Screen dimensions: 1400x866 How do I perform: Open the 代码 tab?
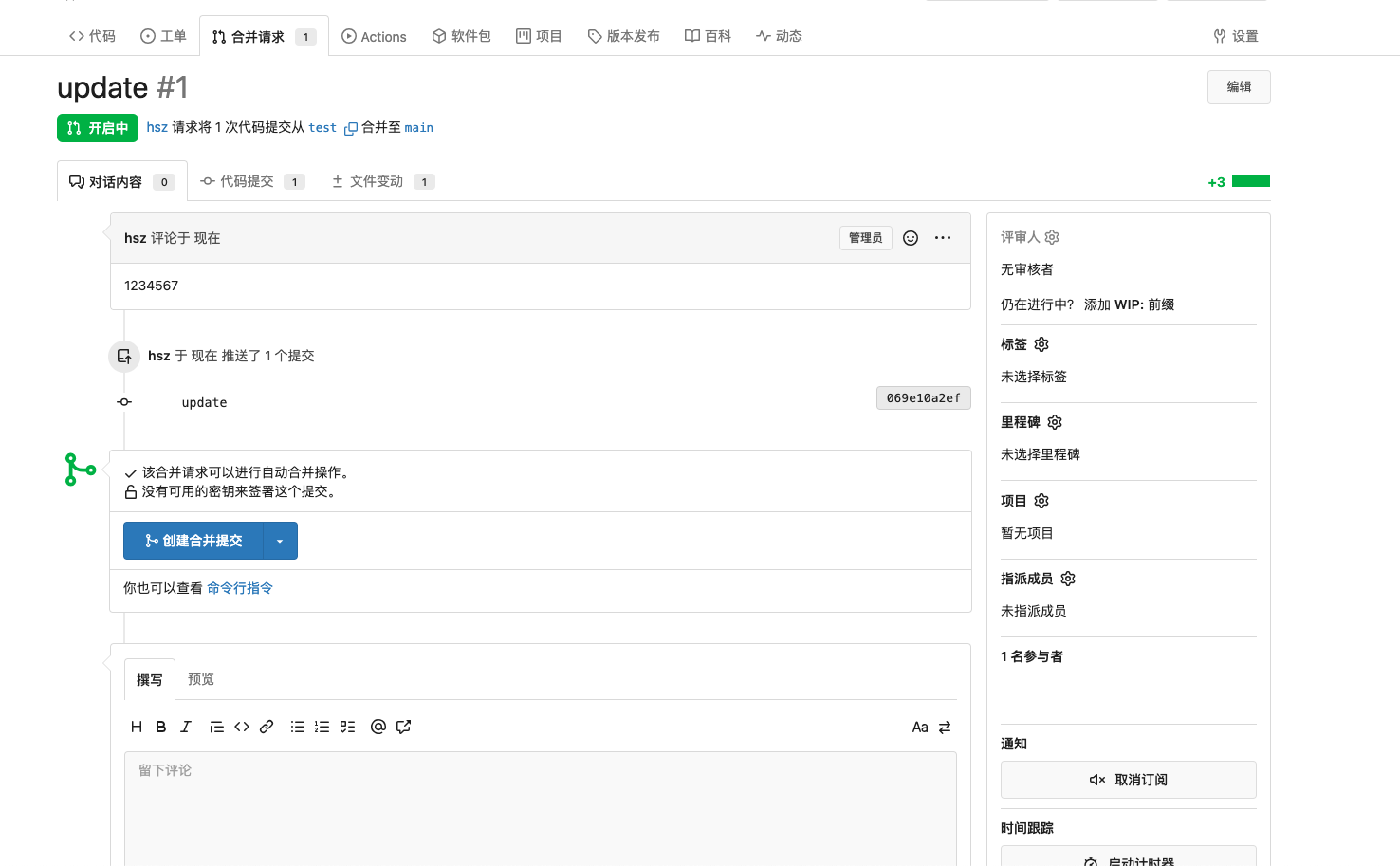(x=92, y=36)
